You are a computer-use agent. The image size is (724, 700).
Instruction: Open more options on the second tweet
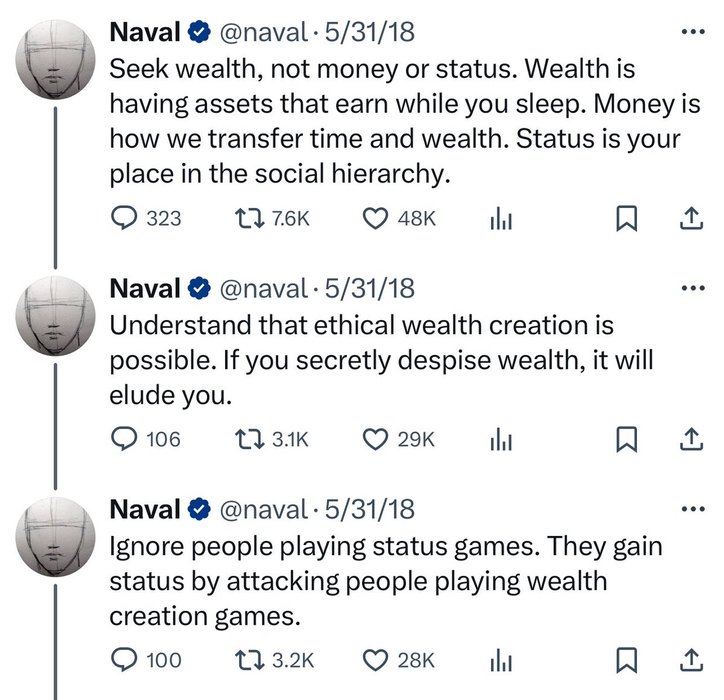click(691, 289)
